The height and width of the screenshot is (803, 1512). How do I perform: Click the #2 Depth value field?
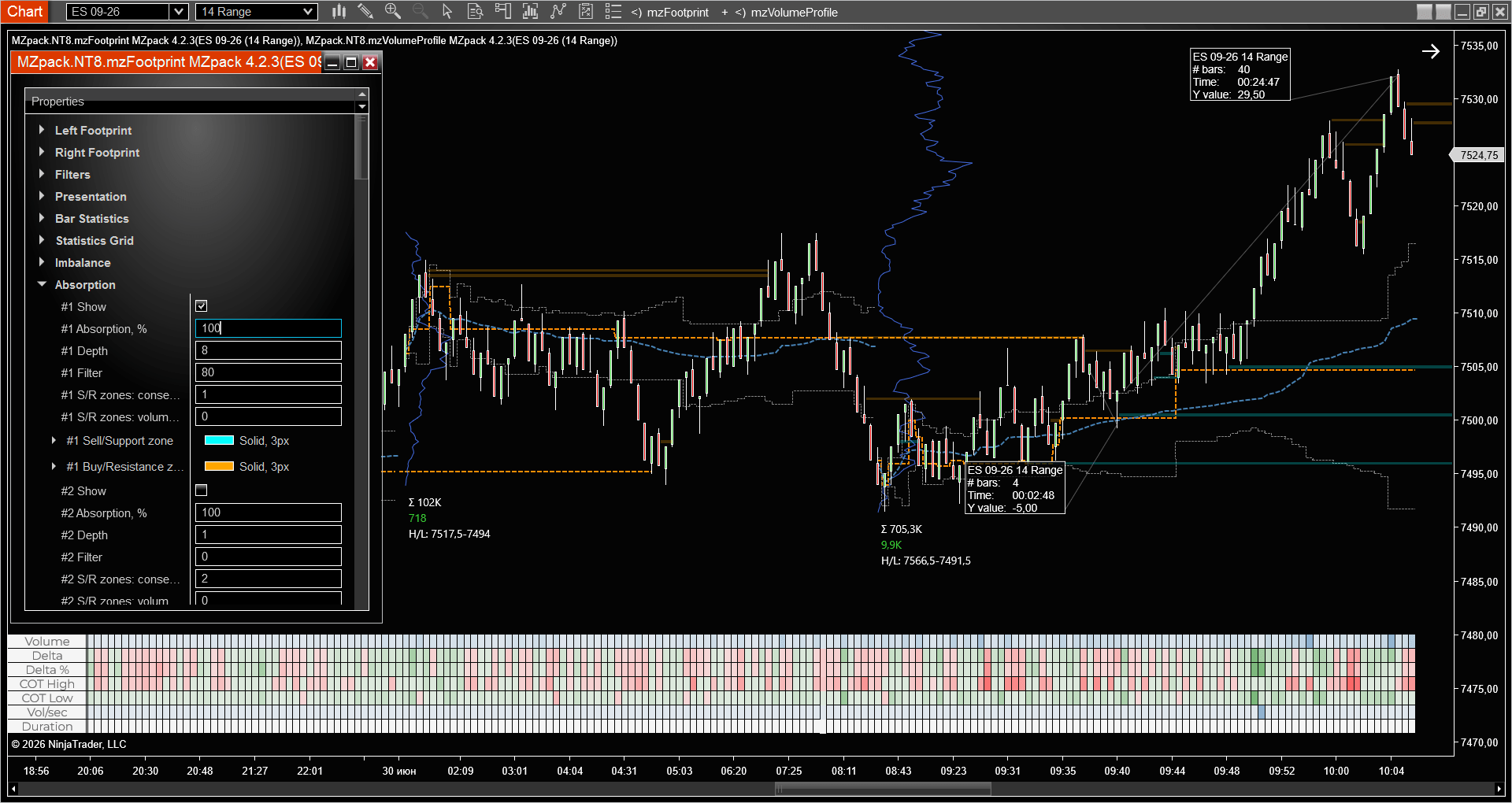tap(269, 535)
